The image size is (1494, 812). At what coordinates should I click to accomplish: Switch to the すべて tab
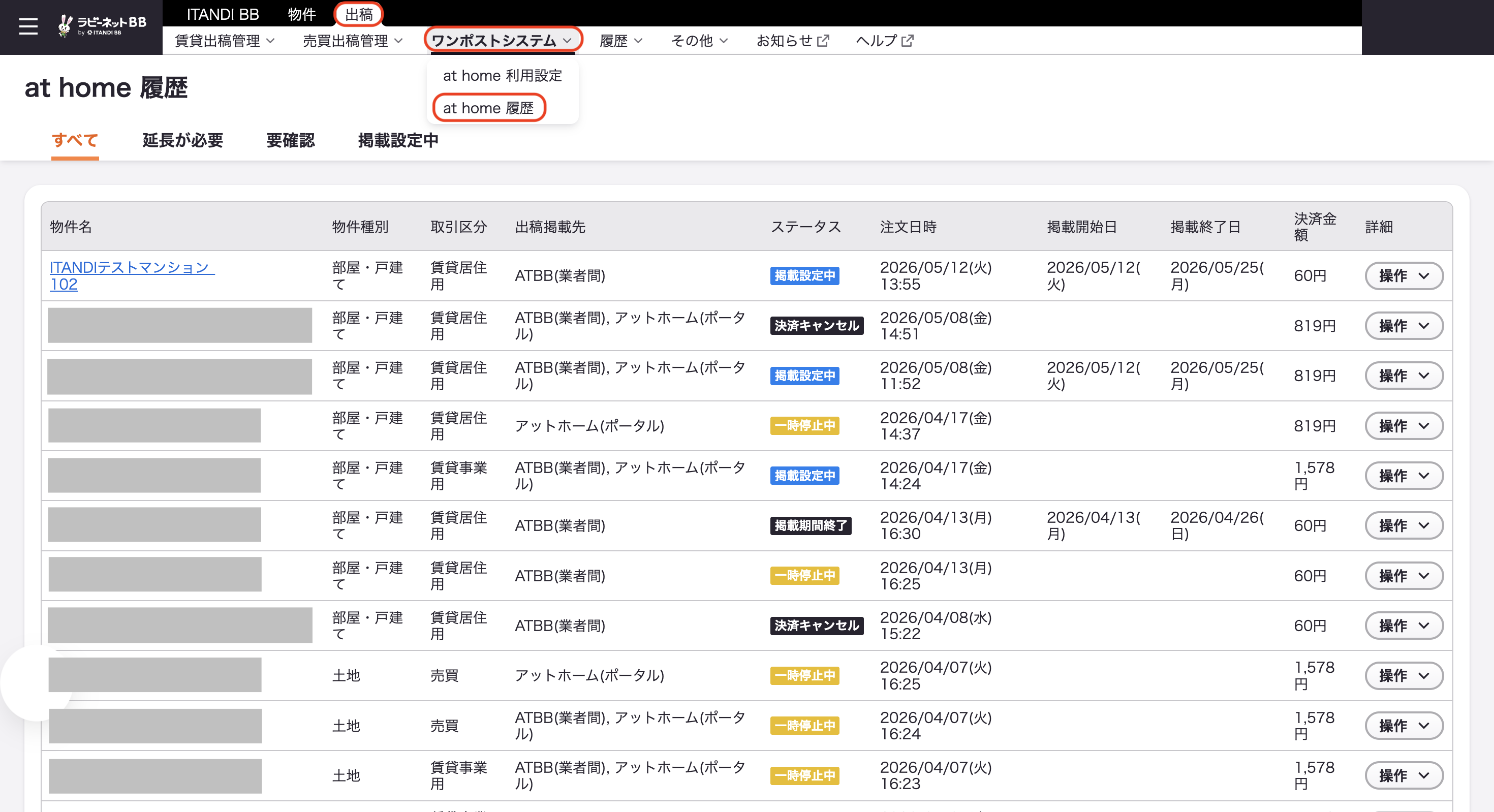(x=75, y=140)
